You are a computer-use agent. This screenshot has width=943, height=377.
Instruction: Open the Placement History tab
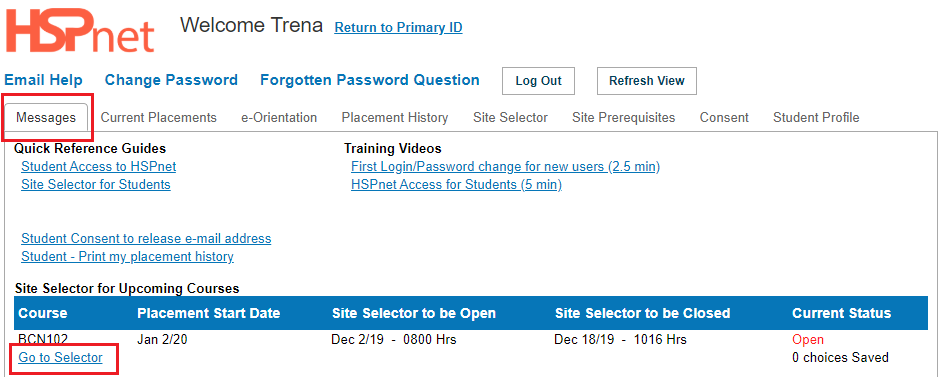[395, 118]
